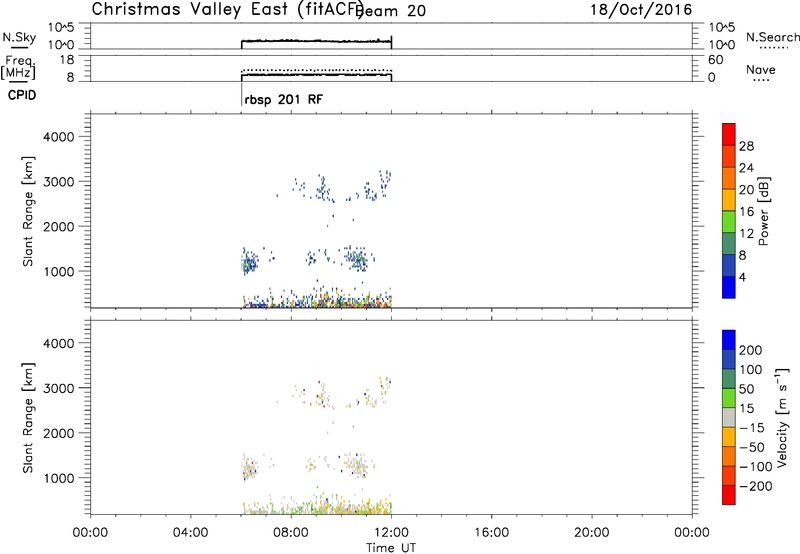The height and width of the screenshot is (554, 800).
Task: Click the '4' Power colorbar tick label
Action: (x=742, y=278)
